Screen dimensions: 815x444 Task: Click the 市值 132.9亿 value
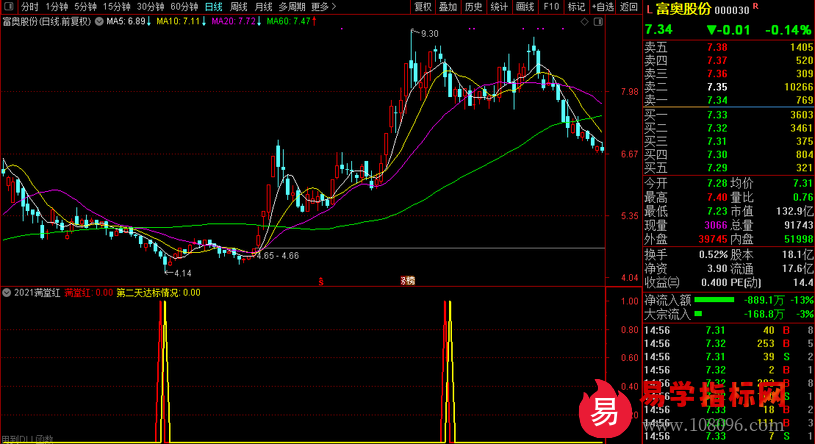click(794, 211)
